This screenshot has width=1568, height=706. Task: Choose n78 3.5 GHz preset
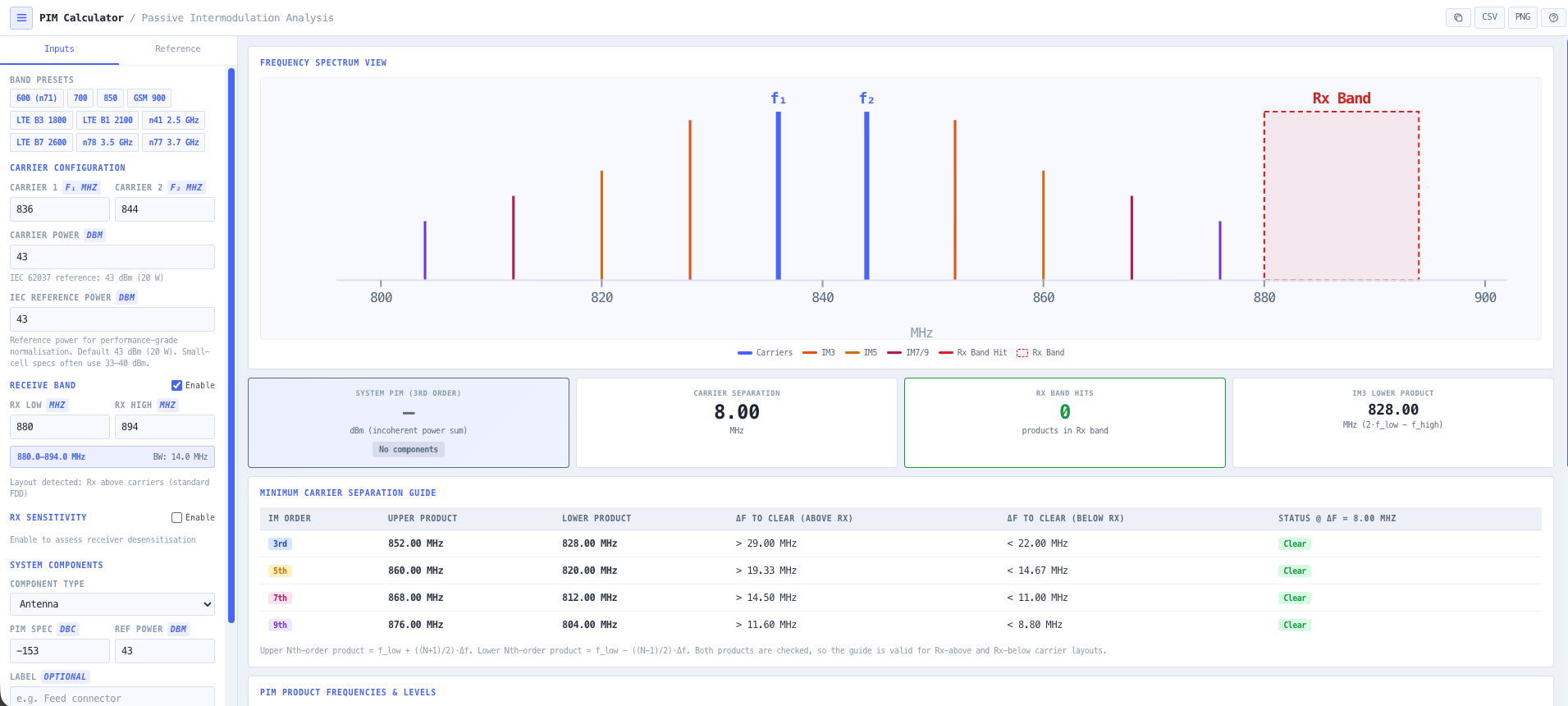point(107,143)
